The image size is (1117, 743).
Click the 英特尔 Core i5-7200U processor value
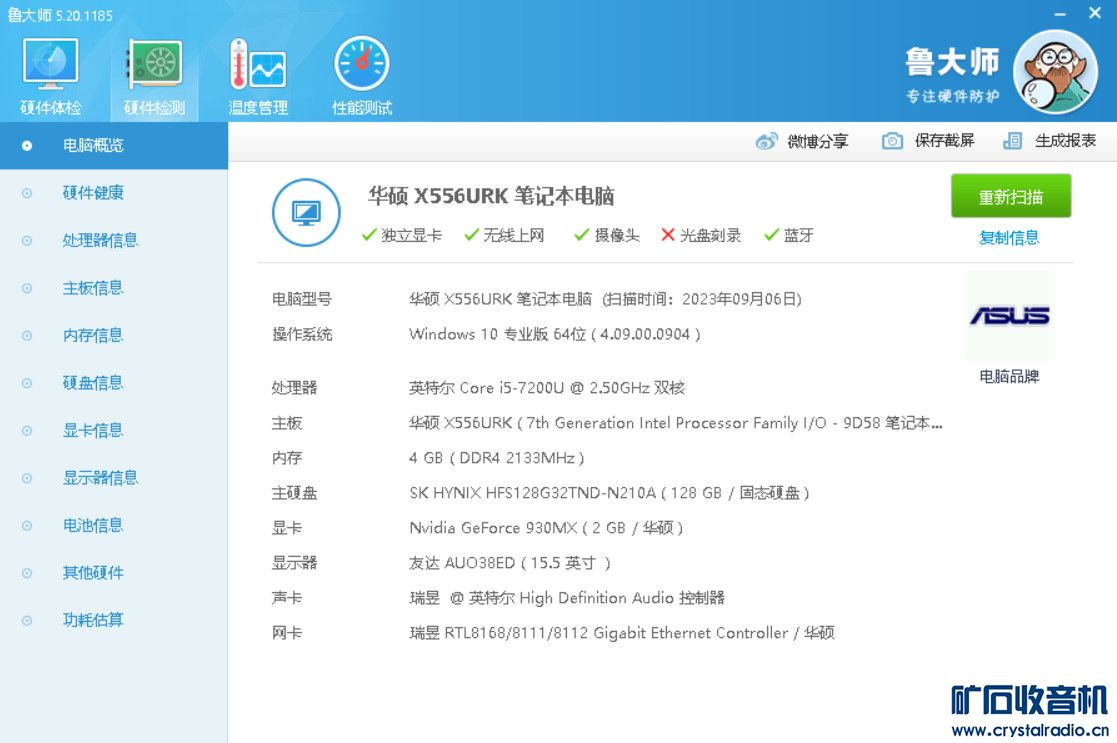tap(546, 388)
